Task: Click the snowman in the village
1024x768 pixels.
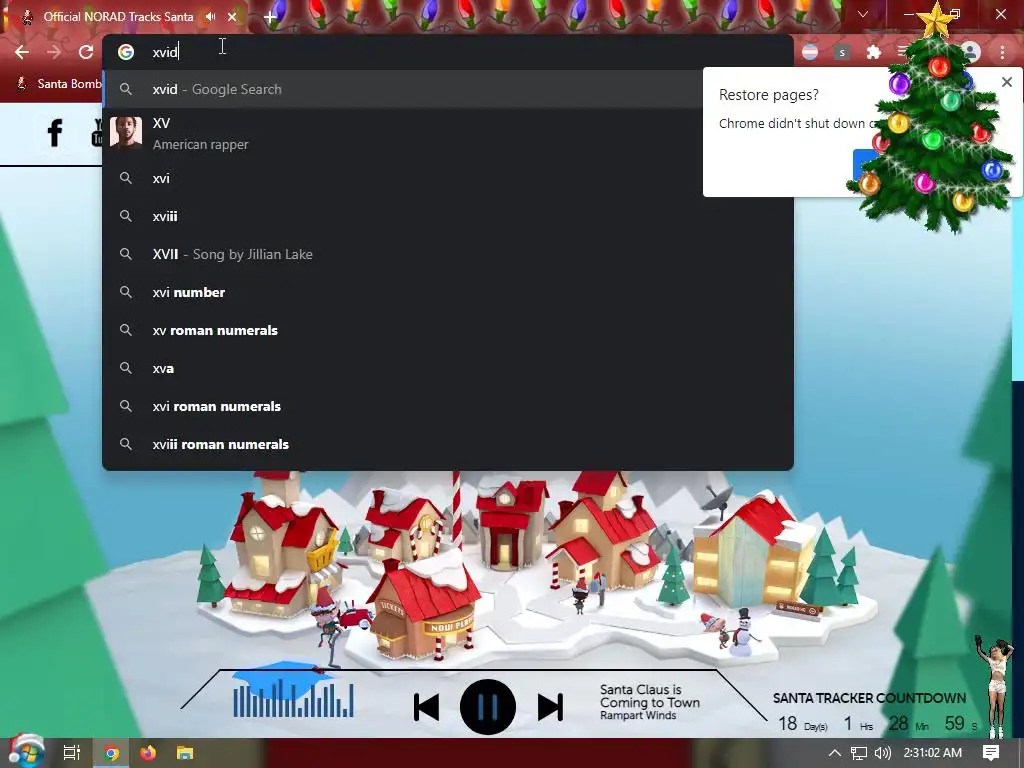Action: pyautogui.click(x=743, y=632)
